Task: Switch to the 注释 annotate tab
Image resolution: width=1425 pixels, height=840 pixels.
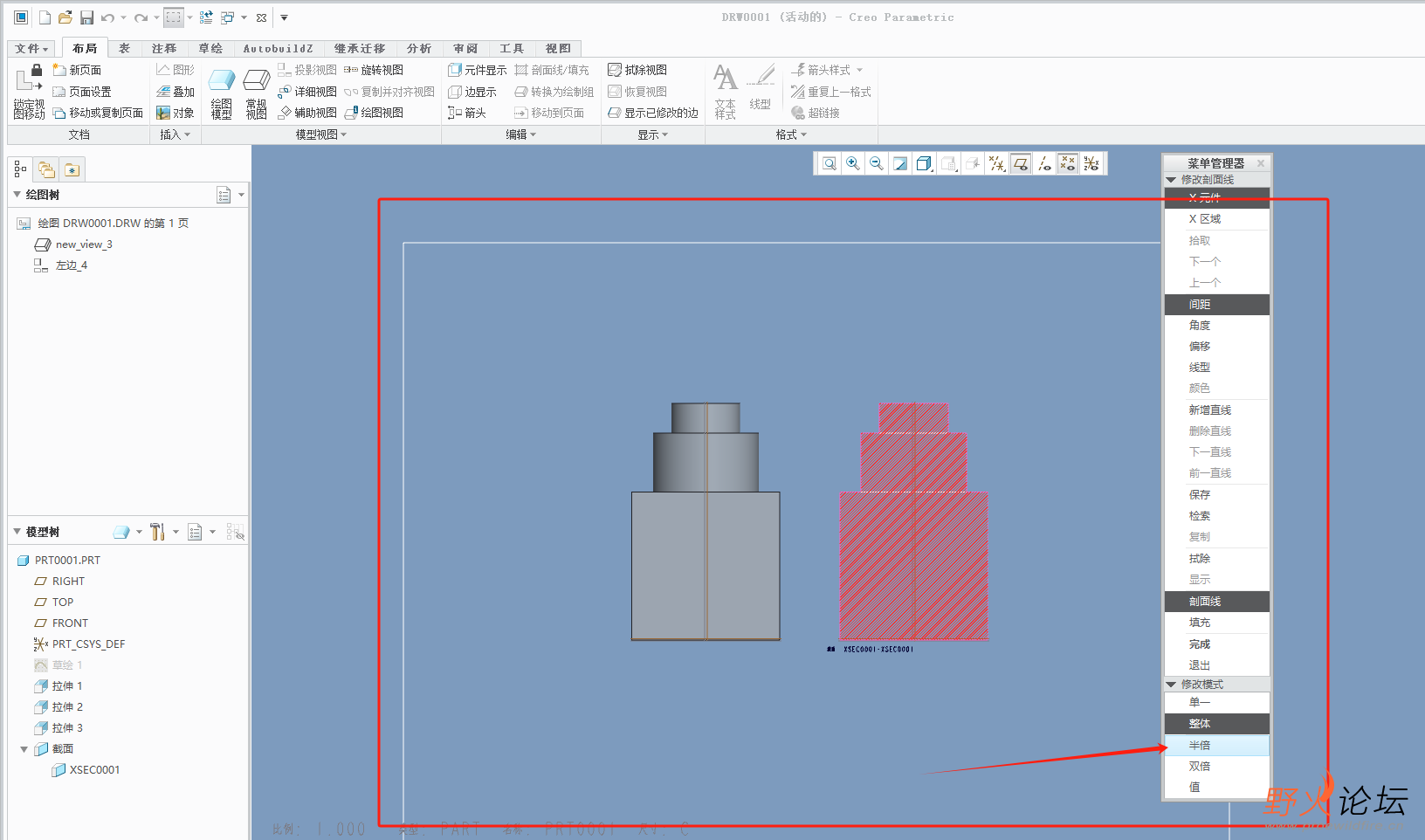Action: point(163,49)
